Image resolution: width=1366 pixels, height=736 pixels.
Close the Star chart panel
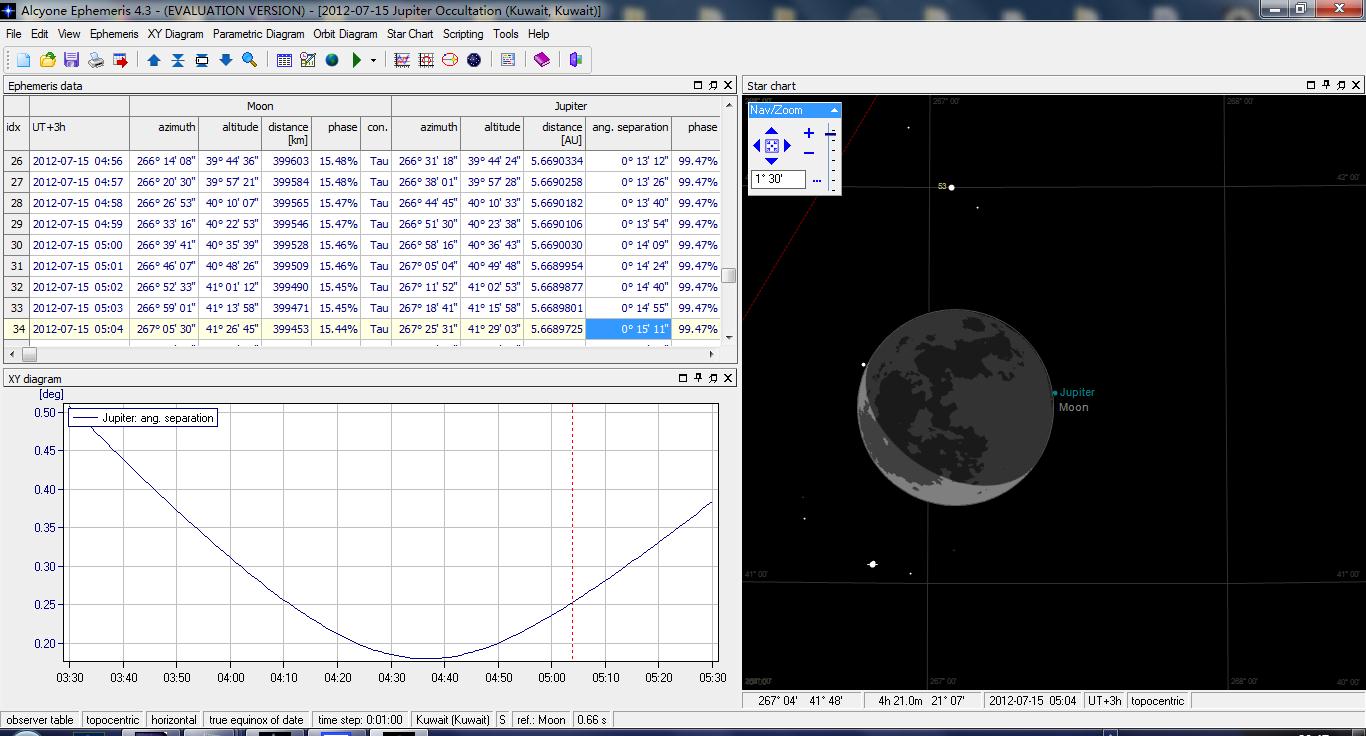[x=1357, y=86]
